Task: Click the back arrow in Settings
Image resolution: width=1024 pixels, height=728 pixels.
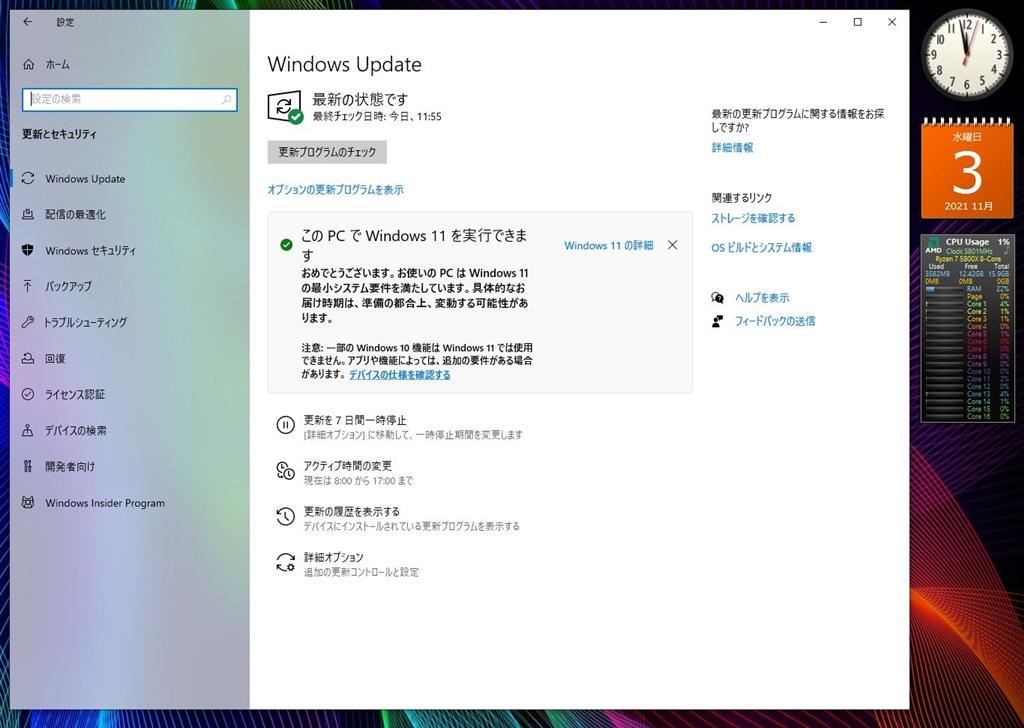Action: click(x=27, y=22)
